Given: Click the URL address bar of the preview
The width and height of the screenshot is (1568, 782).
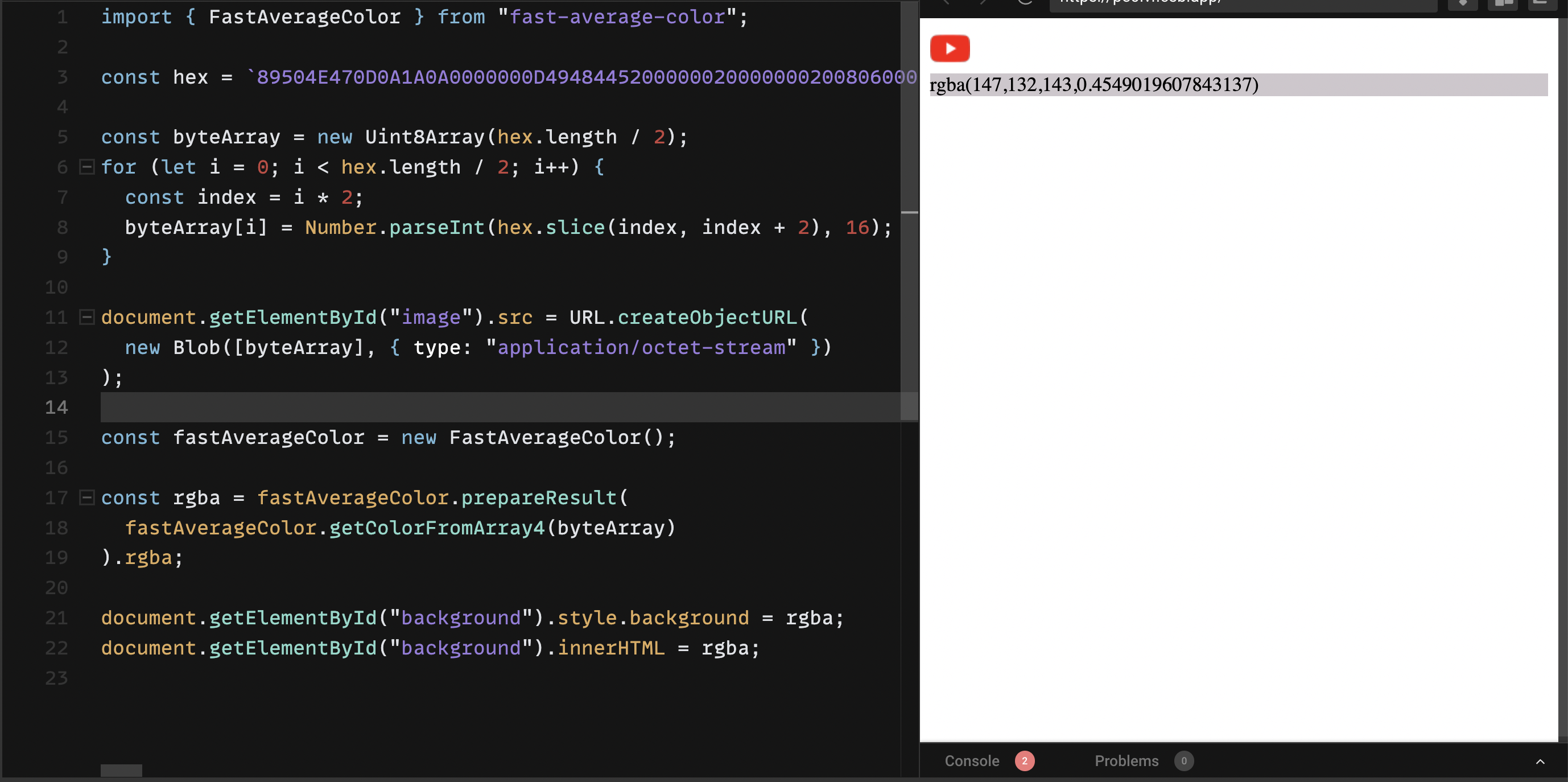Looking at the screenshot, I should point(1242,3).
